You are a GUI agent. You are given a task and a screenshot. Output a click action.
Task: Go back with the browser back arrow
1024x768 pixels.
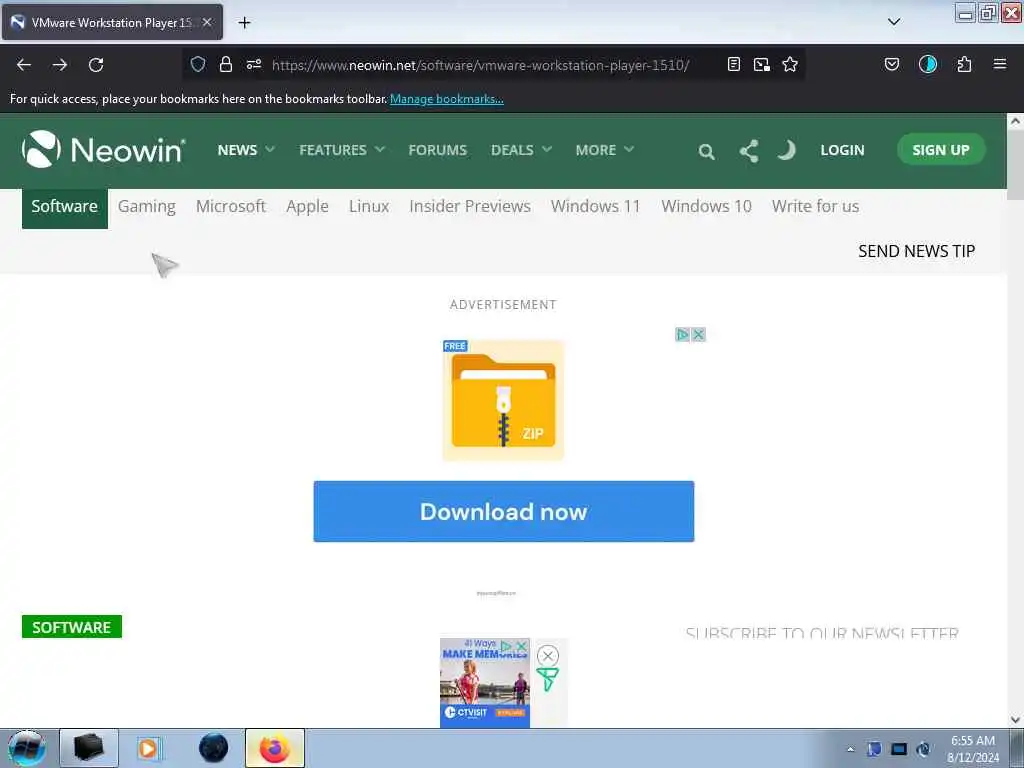pos(24,65)
